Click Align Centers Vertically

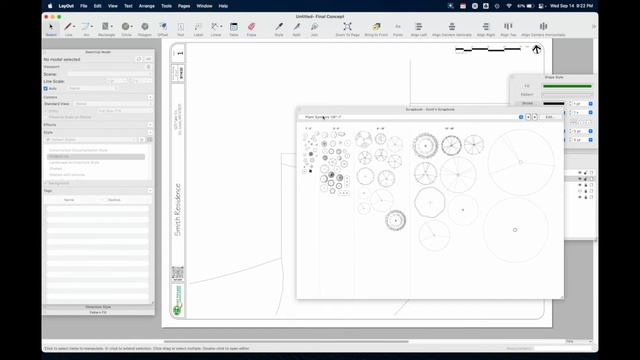pos(451,27)
